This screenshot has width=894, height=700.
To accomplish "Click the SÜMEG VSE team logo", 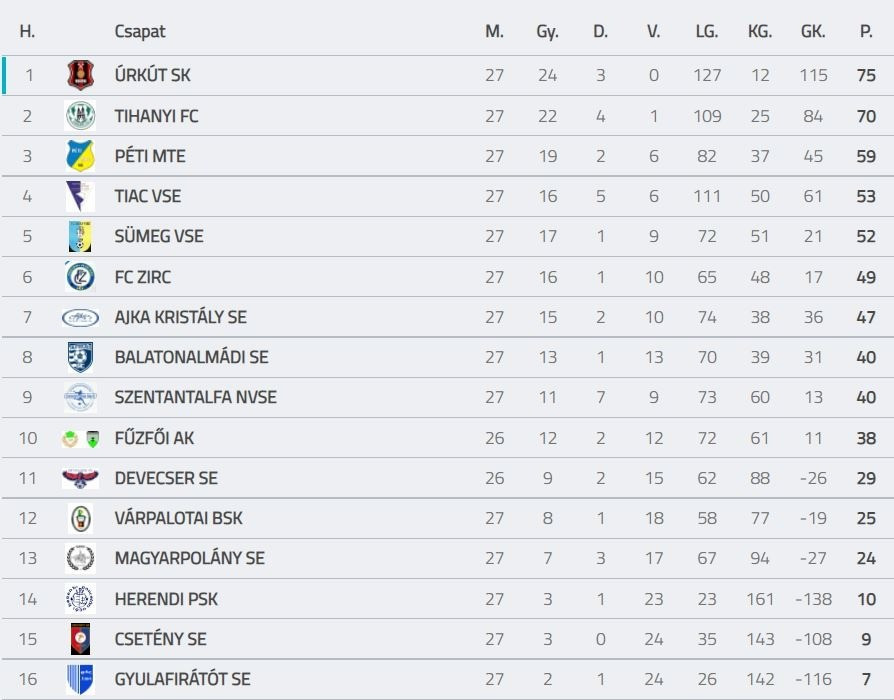I will (80, 236).
